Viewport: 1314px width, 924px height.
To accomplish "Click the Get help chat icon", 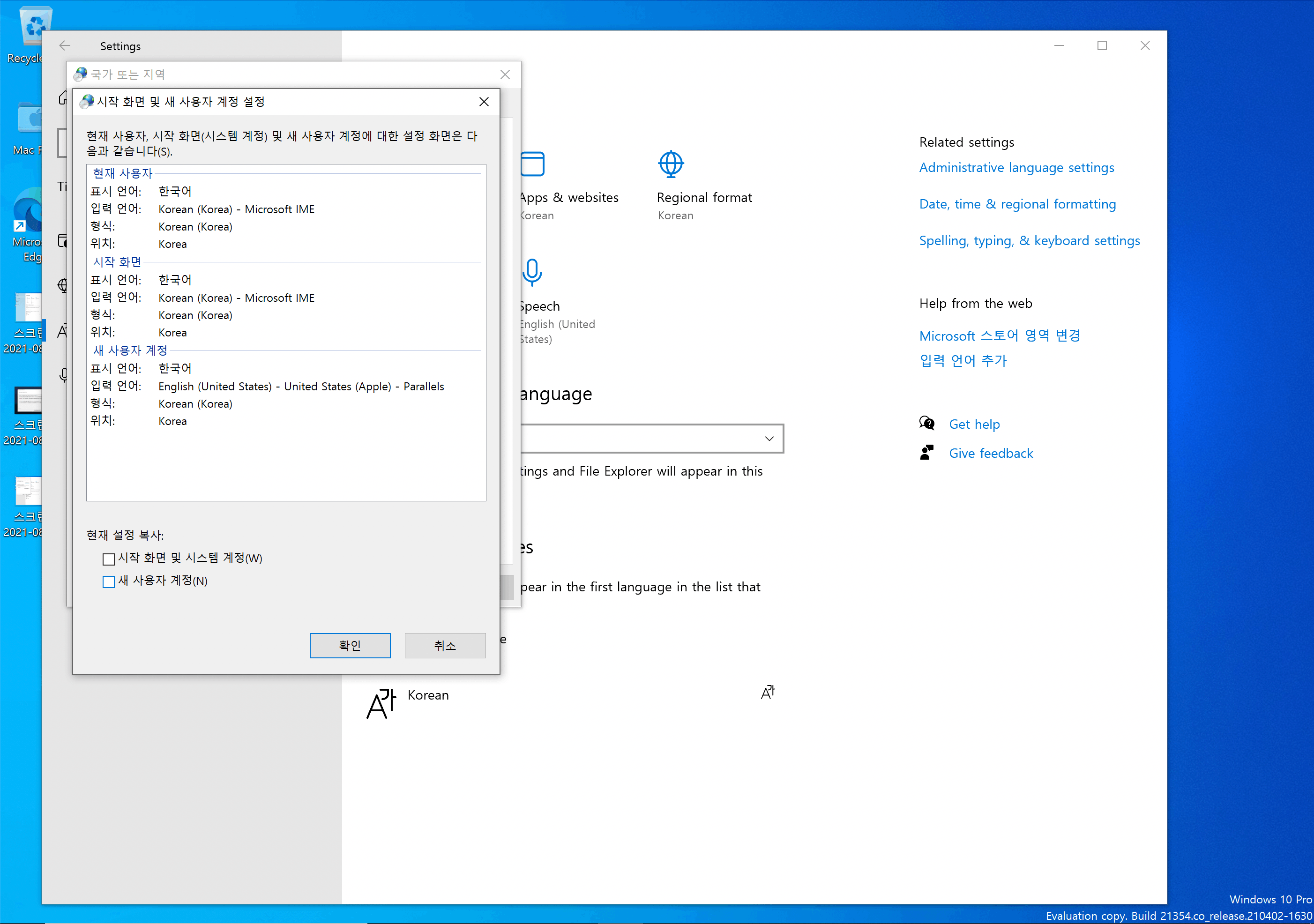I will coord(926,424).
